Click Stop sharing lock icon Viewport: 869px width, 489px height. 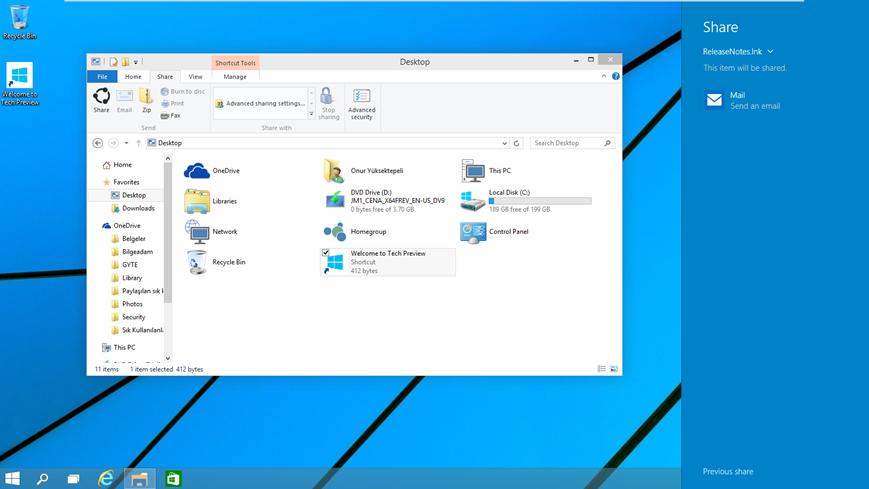pos(328,104)
